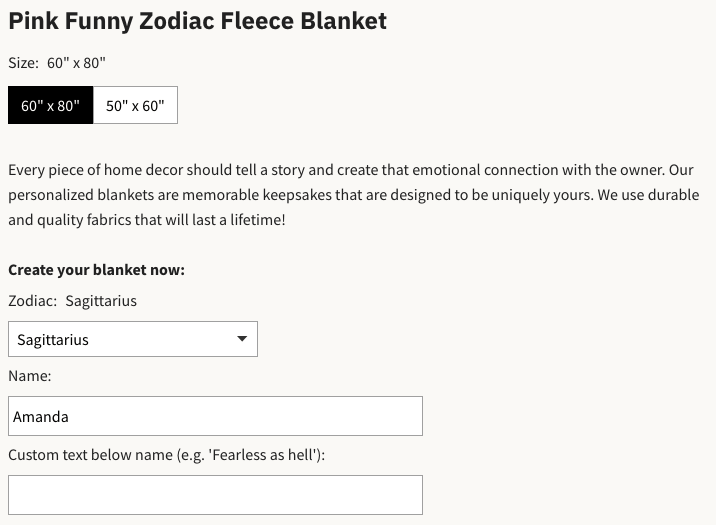
Task: Click the 'Zodiac:' label above the dropdown
Action: 32,300
